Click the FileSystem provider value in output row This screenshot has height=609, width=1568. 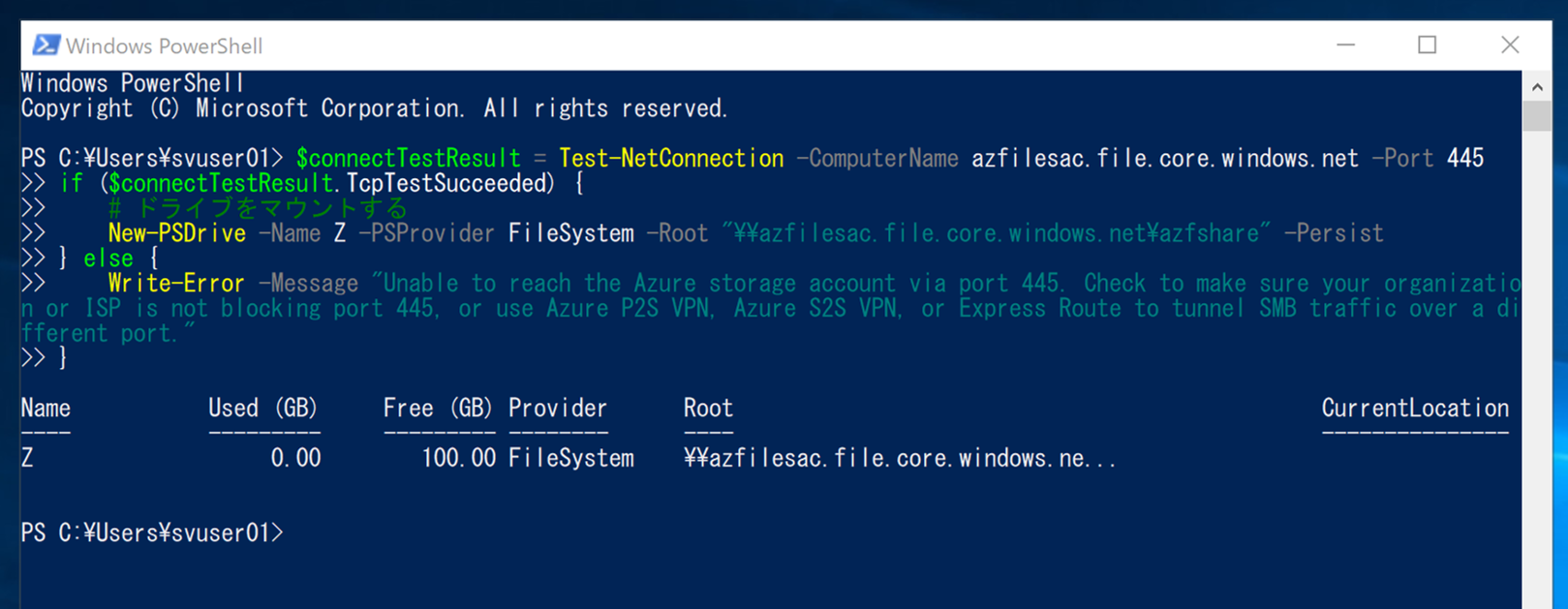[x=571, y=458]
